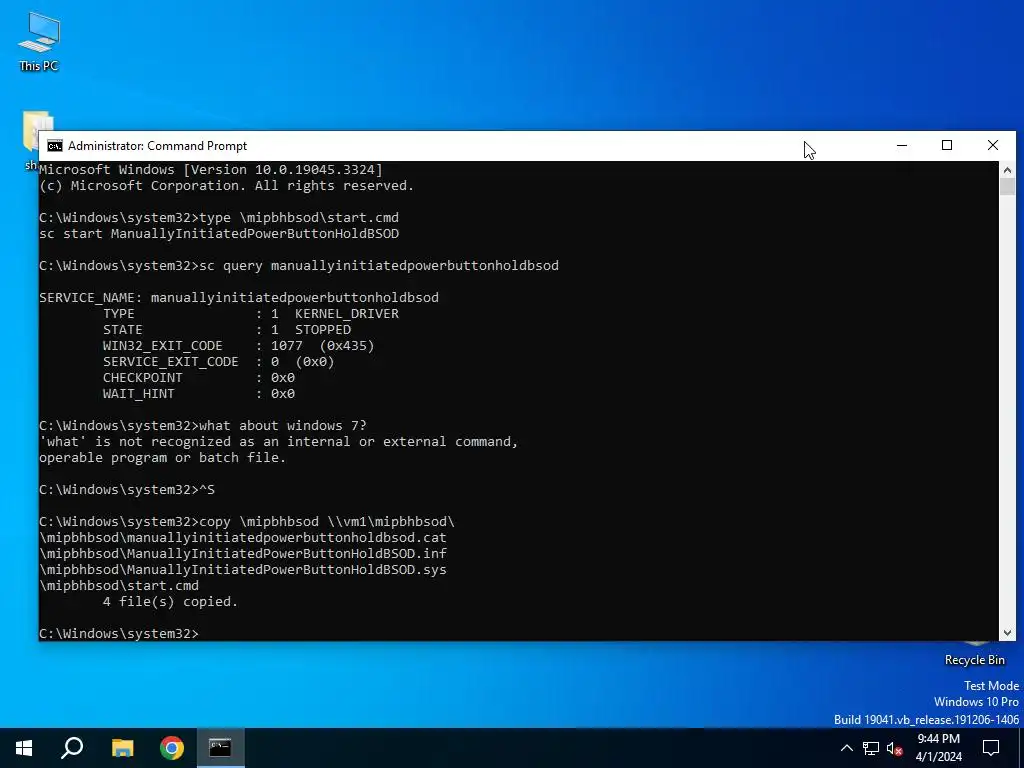Minimize the Command Prompt window
Image resolution: width=1024 pixels, height=768 pixels.
[x=902, y=145]
